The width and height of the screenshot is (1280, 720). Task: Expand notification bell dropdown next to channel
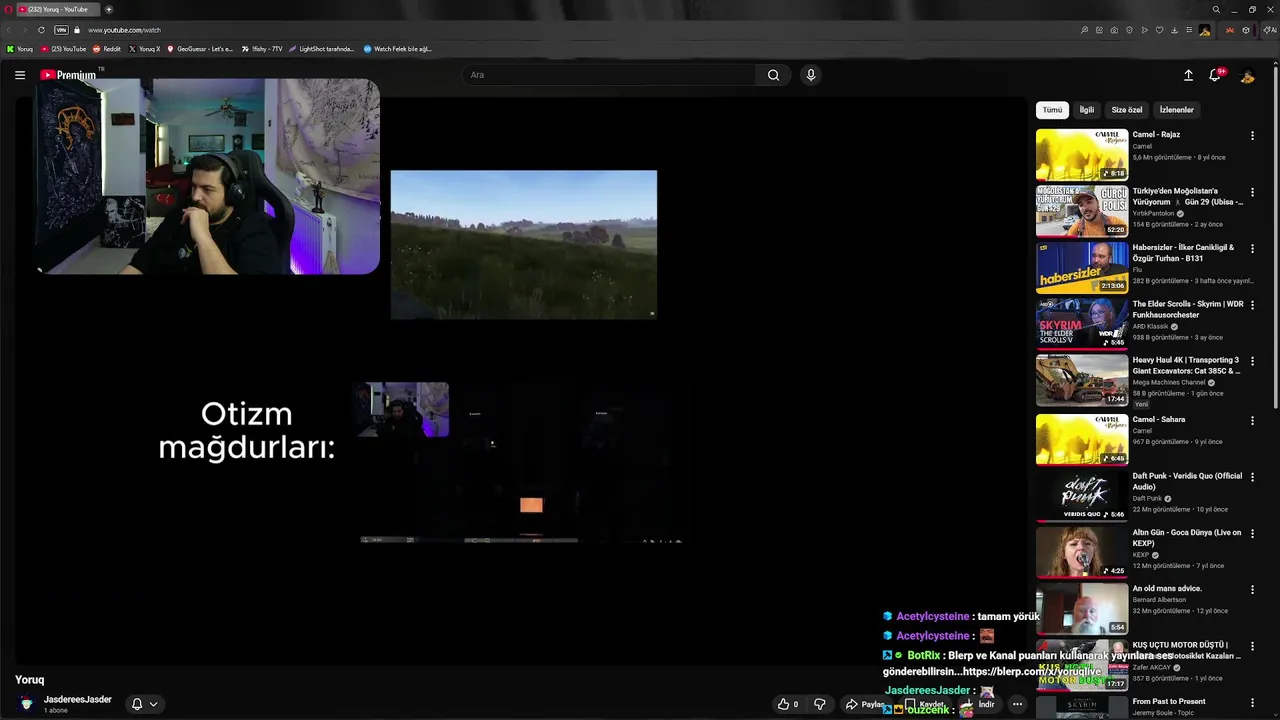coord(145,704)
